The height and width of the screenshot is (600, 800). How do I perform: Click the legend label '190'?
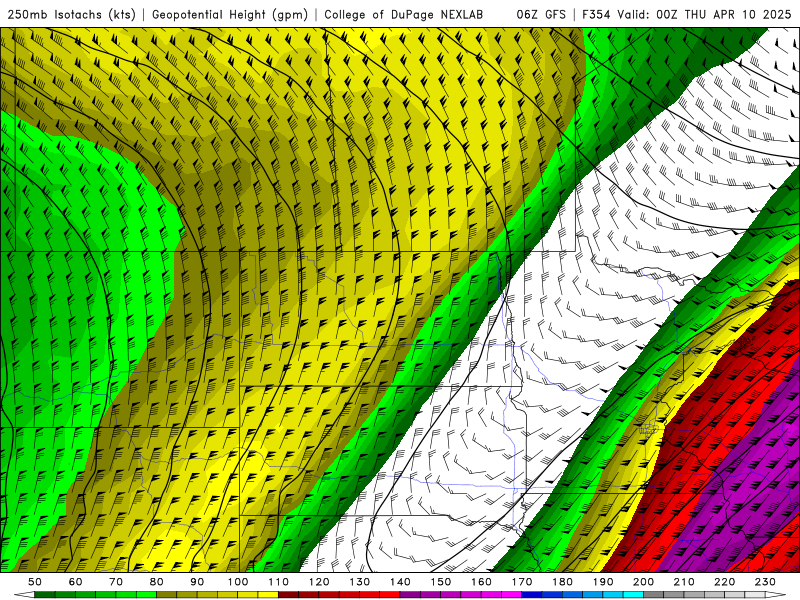tap(603, 582)
